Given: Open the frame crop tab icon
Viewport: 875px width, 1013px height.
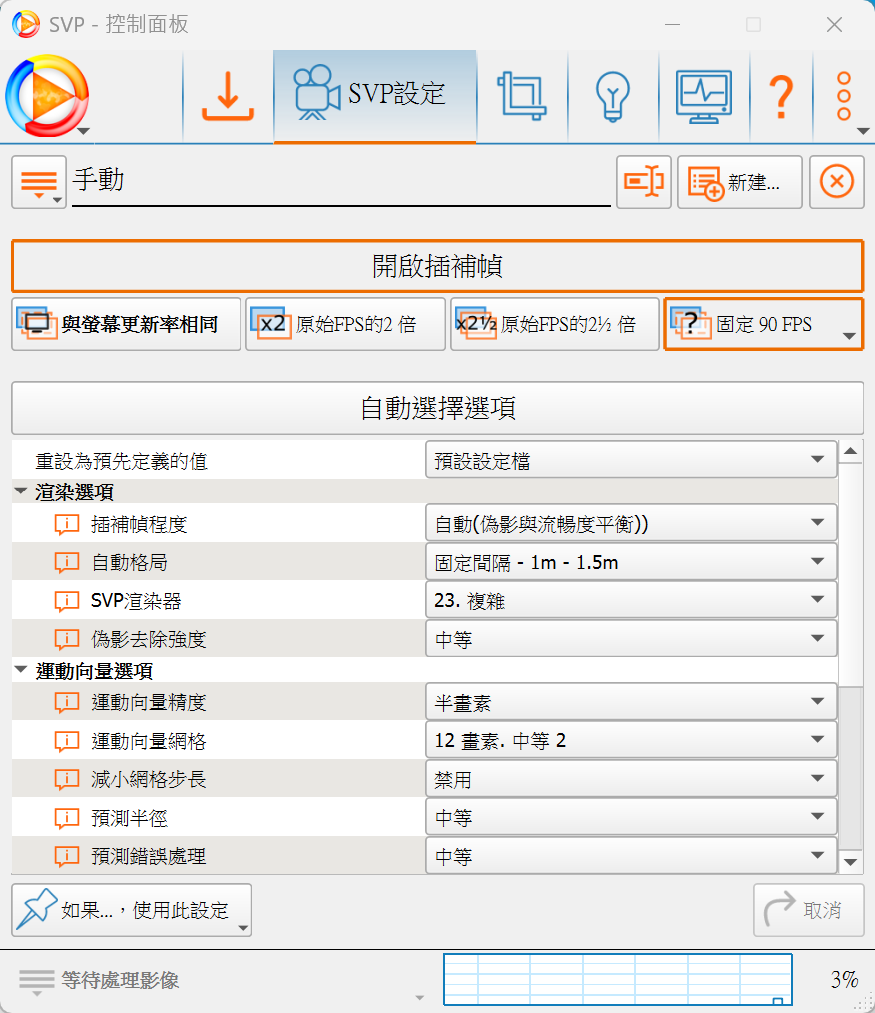Looking at the screenshot, I should tap(522, 96).
